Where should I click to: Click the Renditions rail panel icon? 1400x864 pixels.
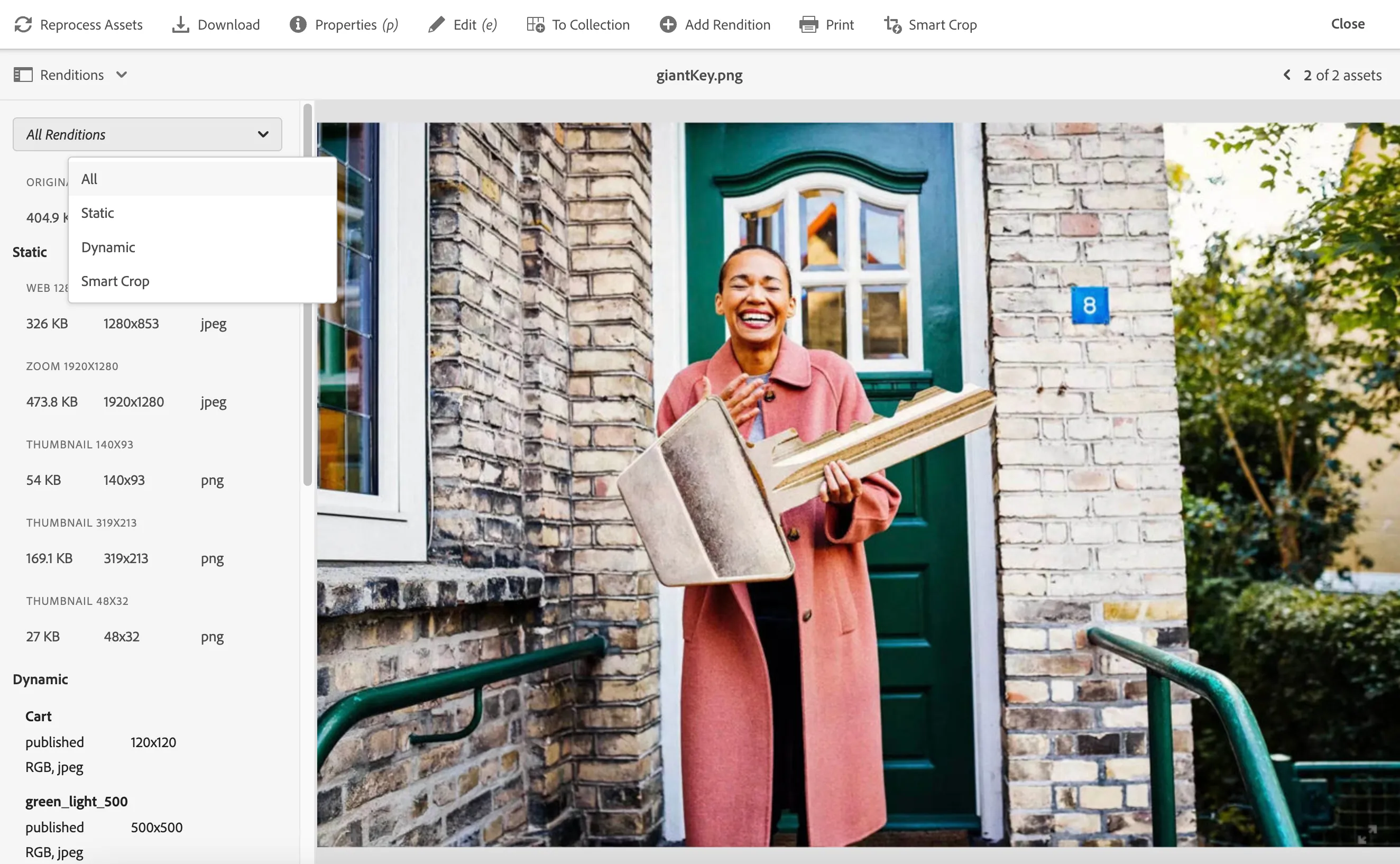click(x=23, y=75)
